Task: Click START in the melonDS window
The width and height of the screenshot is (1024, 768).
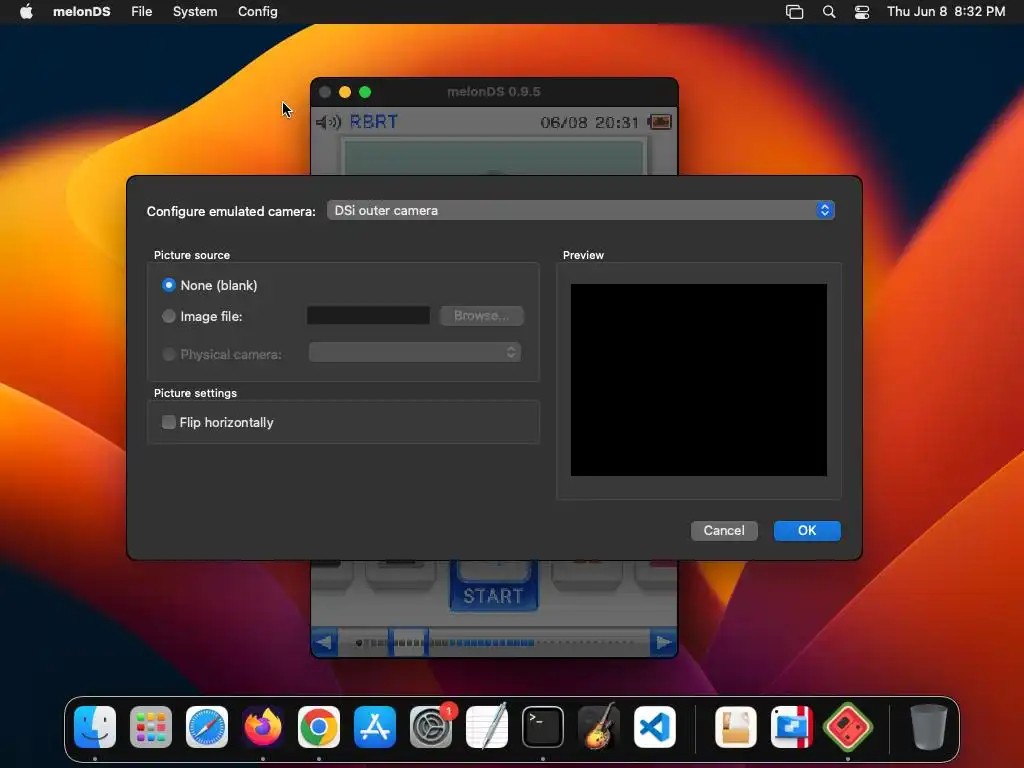Action: [x=493, y=595]
